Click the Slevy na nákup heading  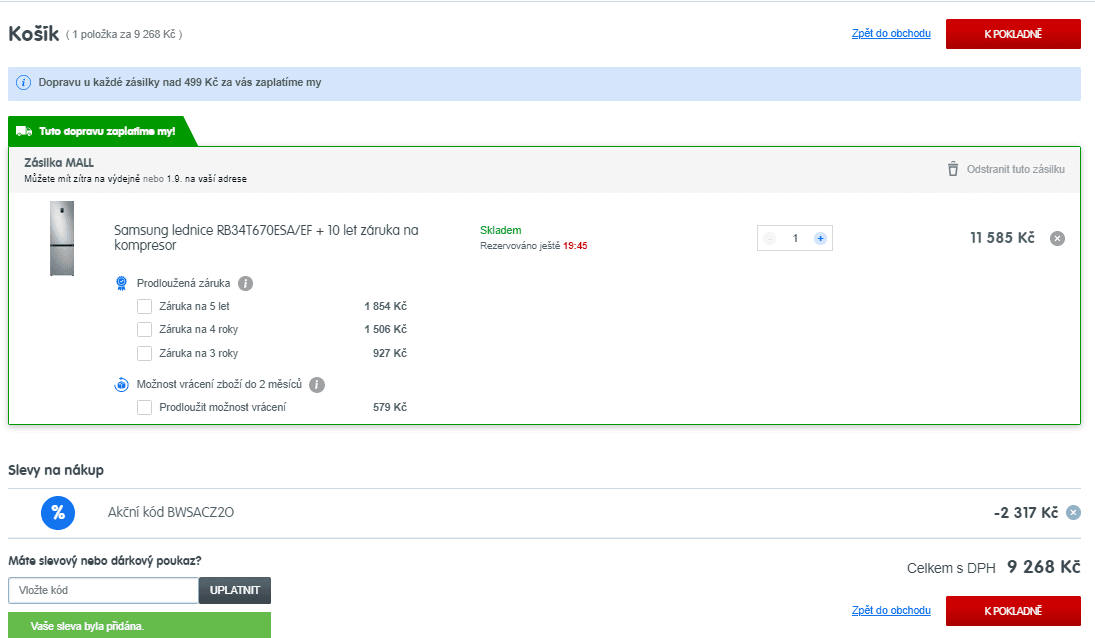click(56, 470)
